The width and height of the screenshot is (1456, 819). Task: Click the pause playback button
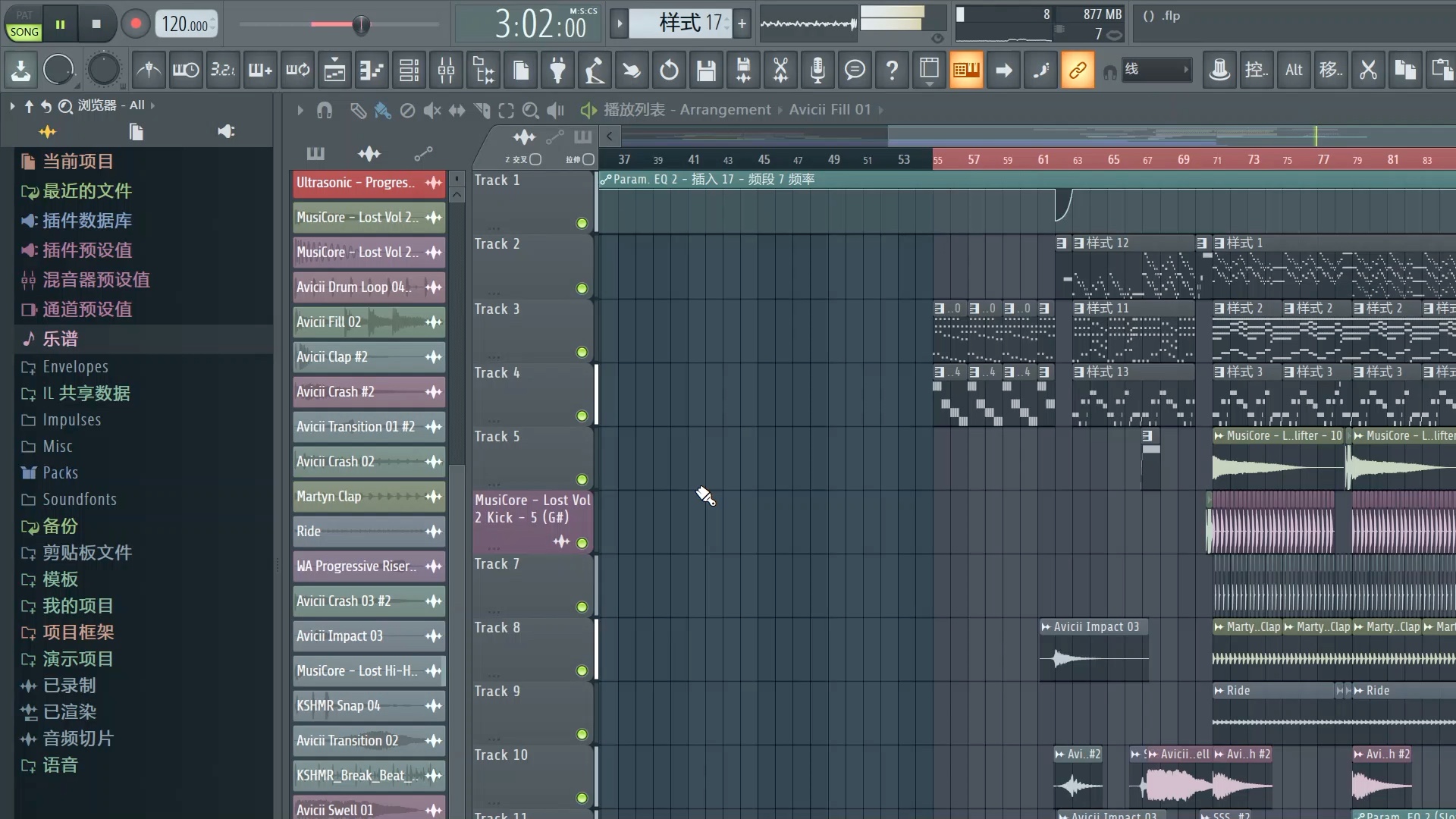60,24
